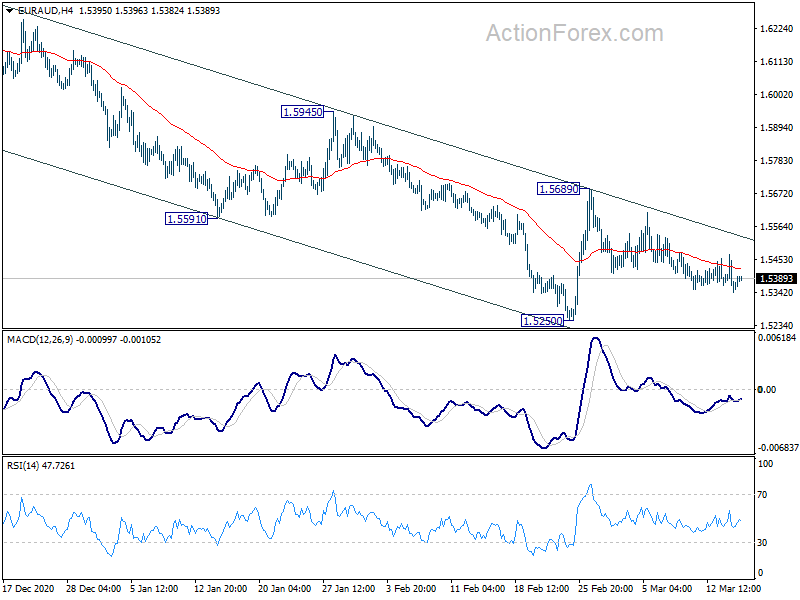Screen dimensions: 800x600
Task: Click the 1.58940 price axis value
Action: (x=777, y=128)
